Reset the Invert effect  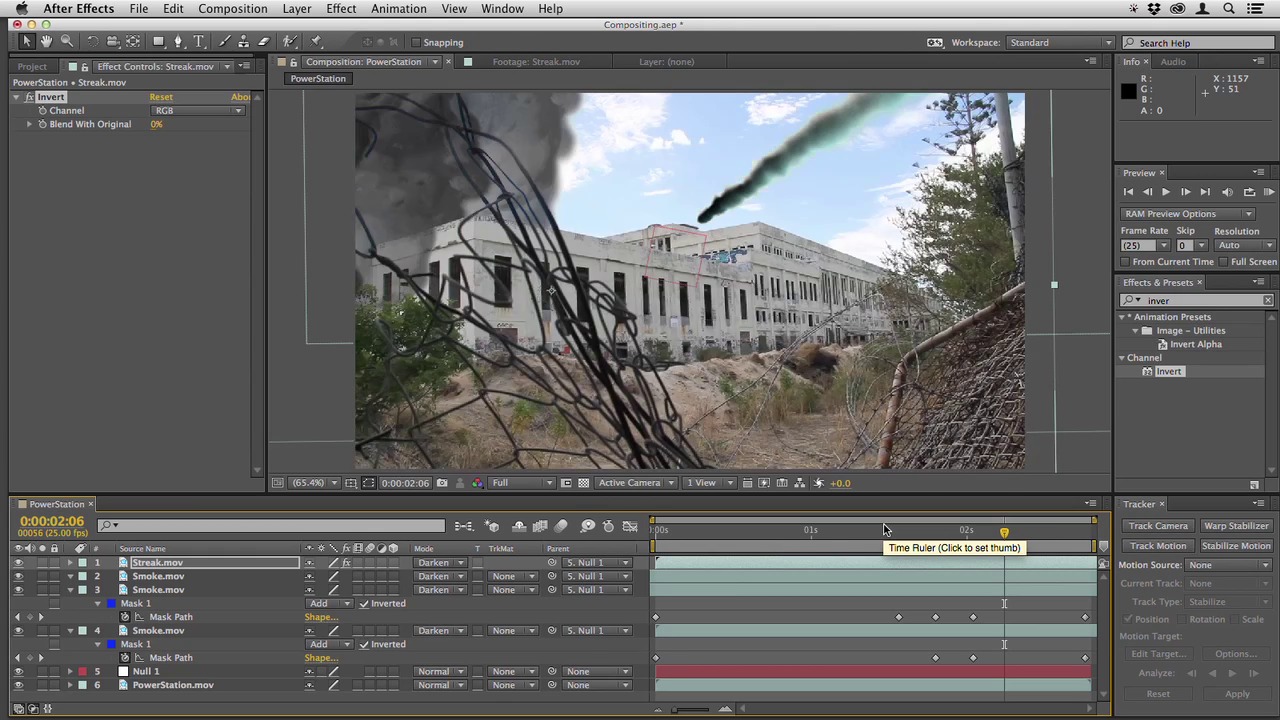161,97
